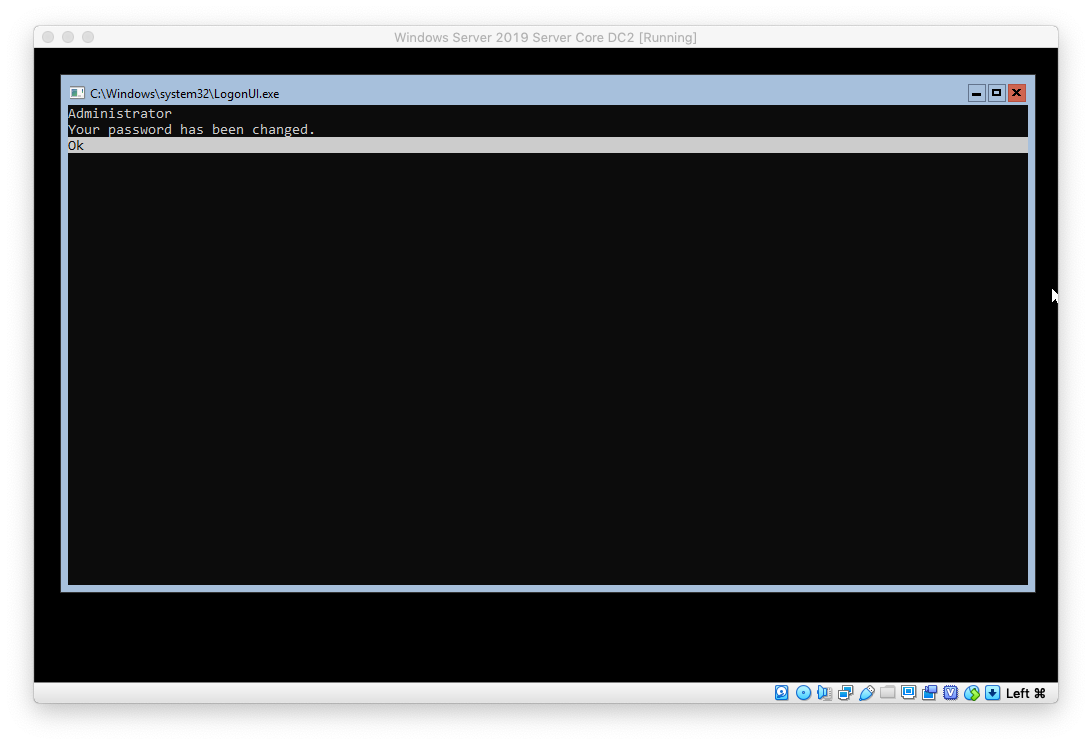The image size is (1092, 745).
Task: Toggle audio output via the speaker icon
Action: [824, 693]
